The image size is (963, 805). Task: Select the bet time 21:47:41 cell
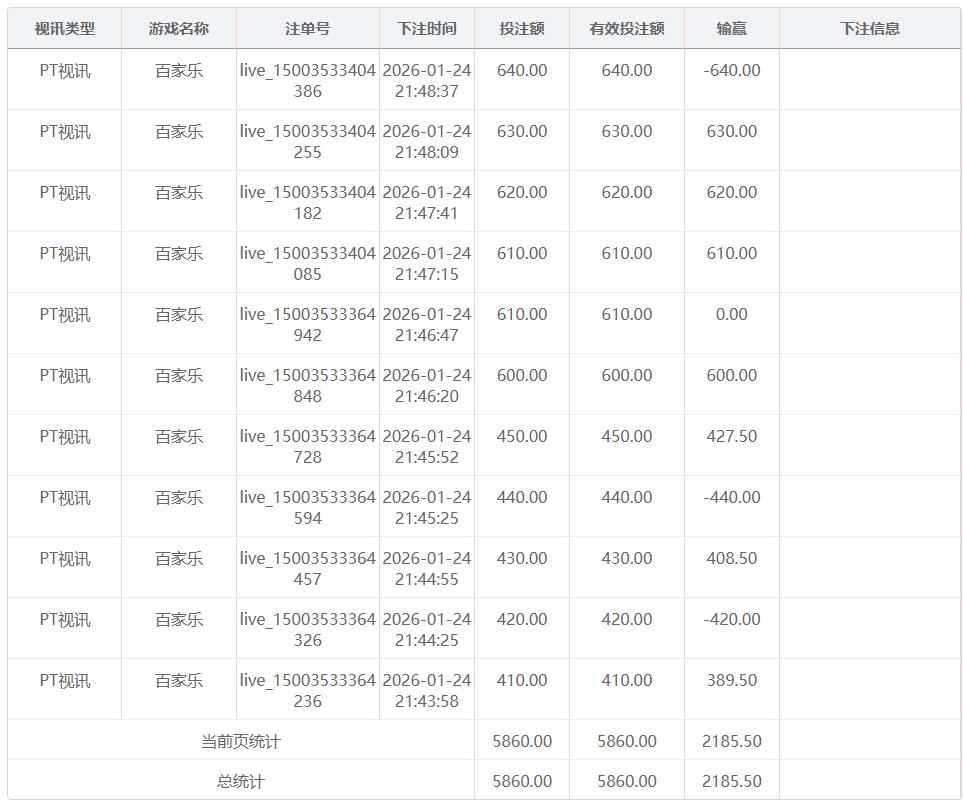[x=426, y=203]
